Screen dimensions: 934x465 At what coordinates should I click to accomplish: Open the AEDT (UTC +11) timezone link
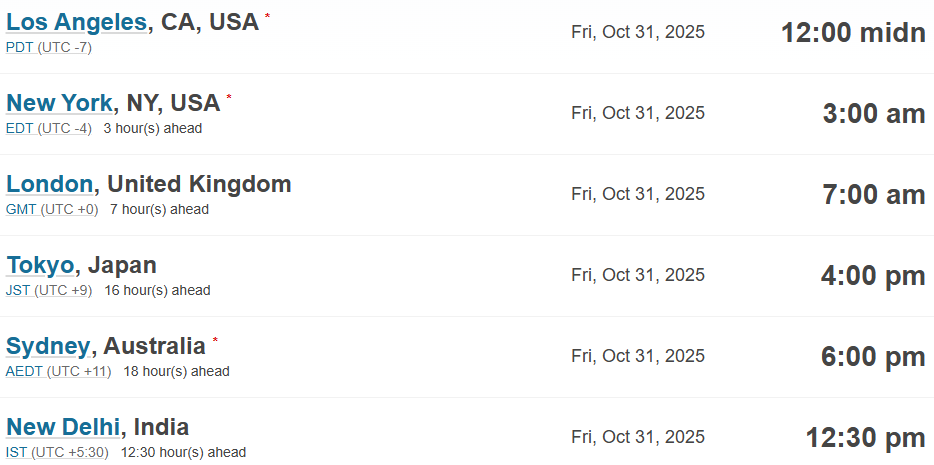58,371
